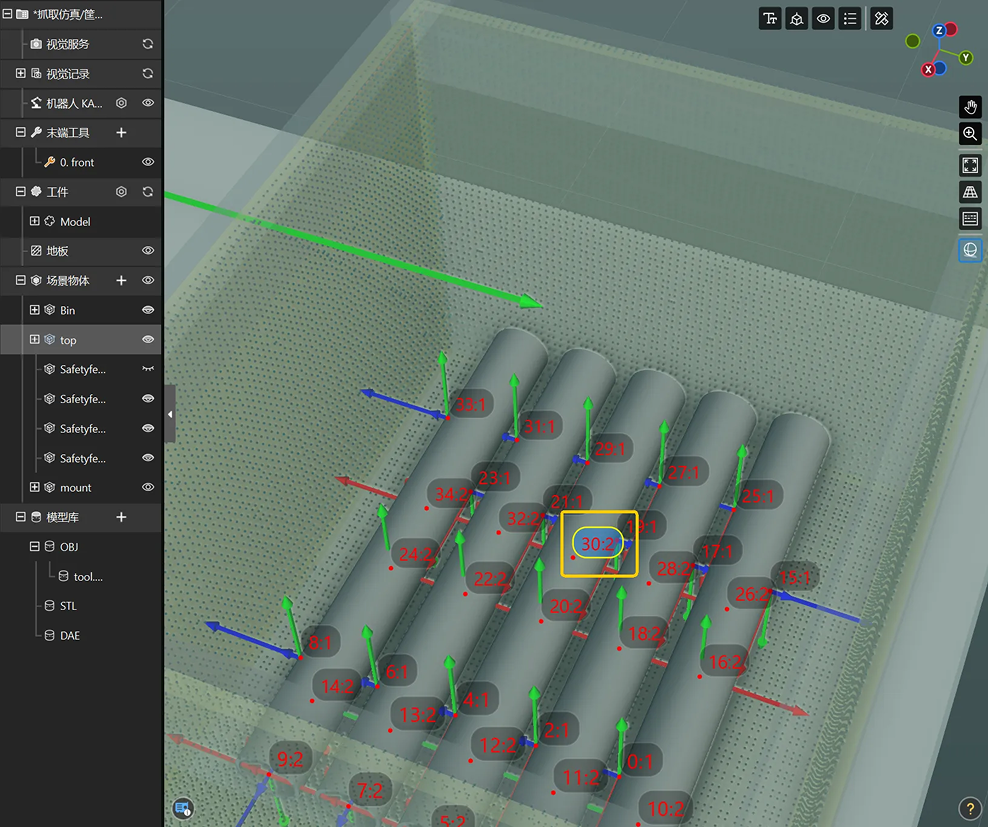
Task: Toggle text labels toolbar icon
Action: click(770, 19)
